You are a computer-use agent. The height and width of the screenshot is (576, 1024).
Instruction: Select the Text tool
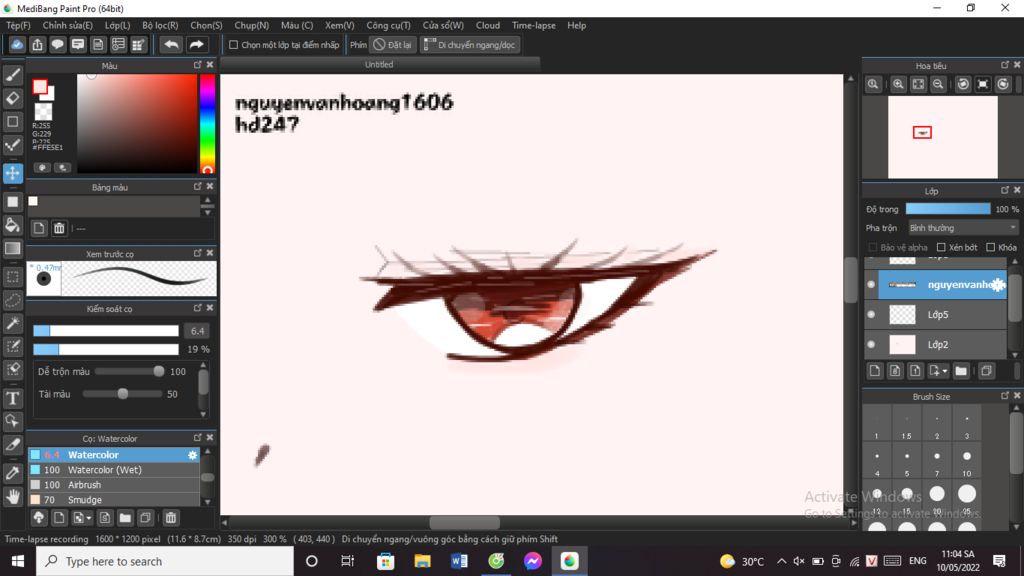pyautogui.click(x=12, y=398)
